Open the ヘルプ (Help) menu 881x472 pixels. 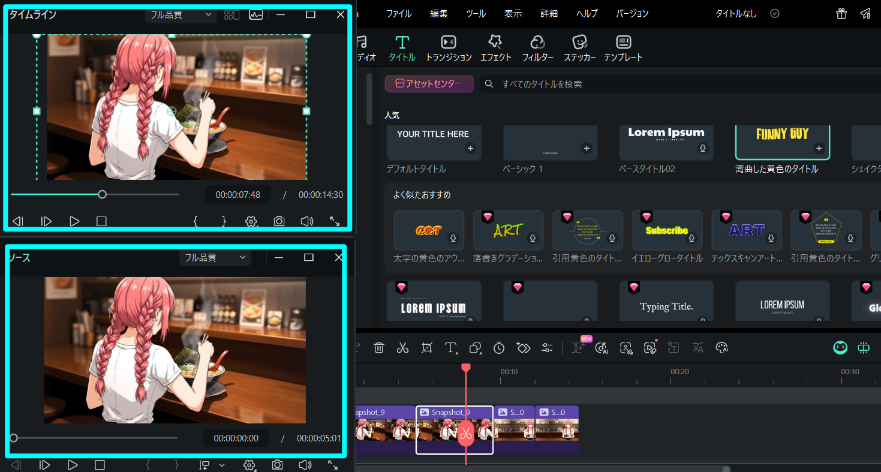coord(587,14)
